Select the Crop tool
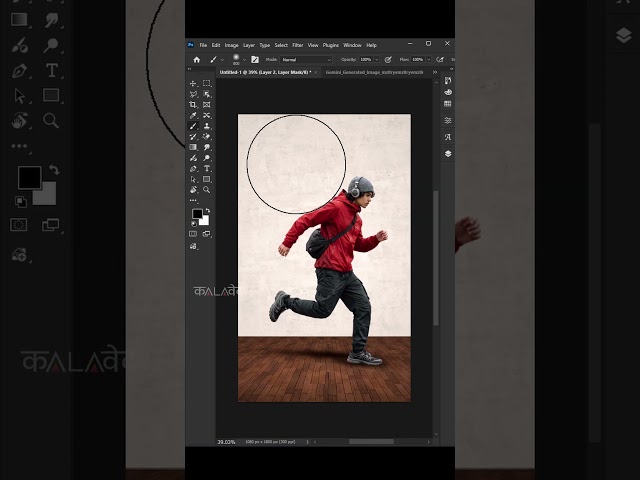The width and height of the screenshot is (640, 480). point(193,105)
